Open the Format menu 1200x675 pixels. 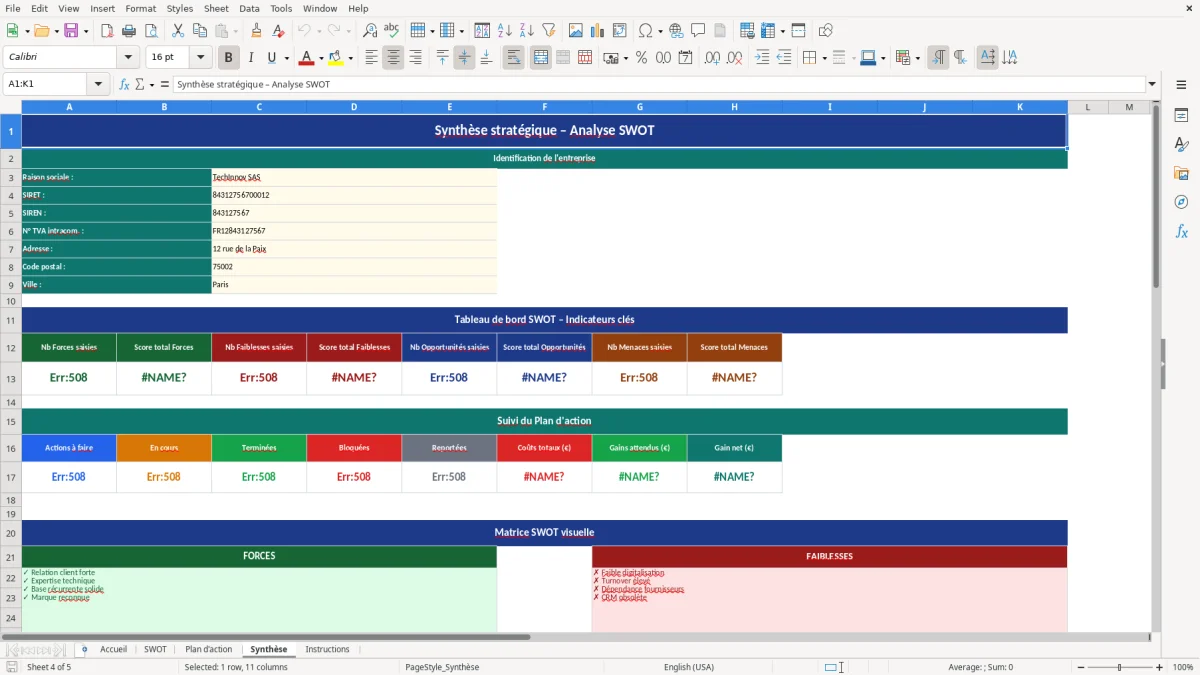(140, 8)
